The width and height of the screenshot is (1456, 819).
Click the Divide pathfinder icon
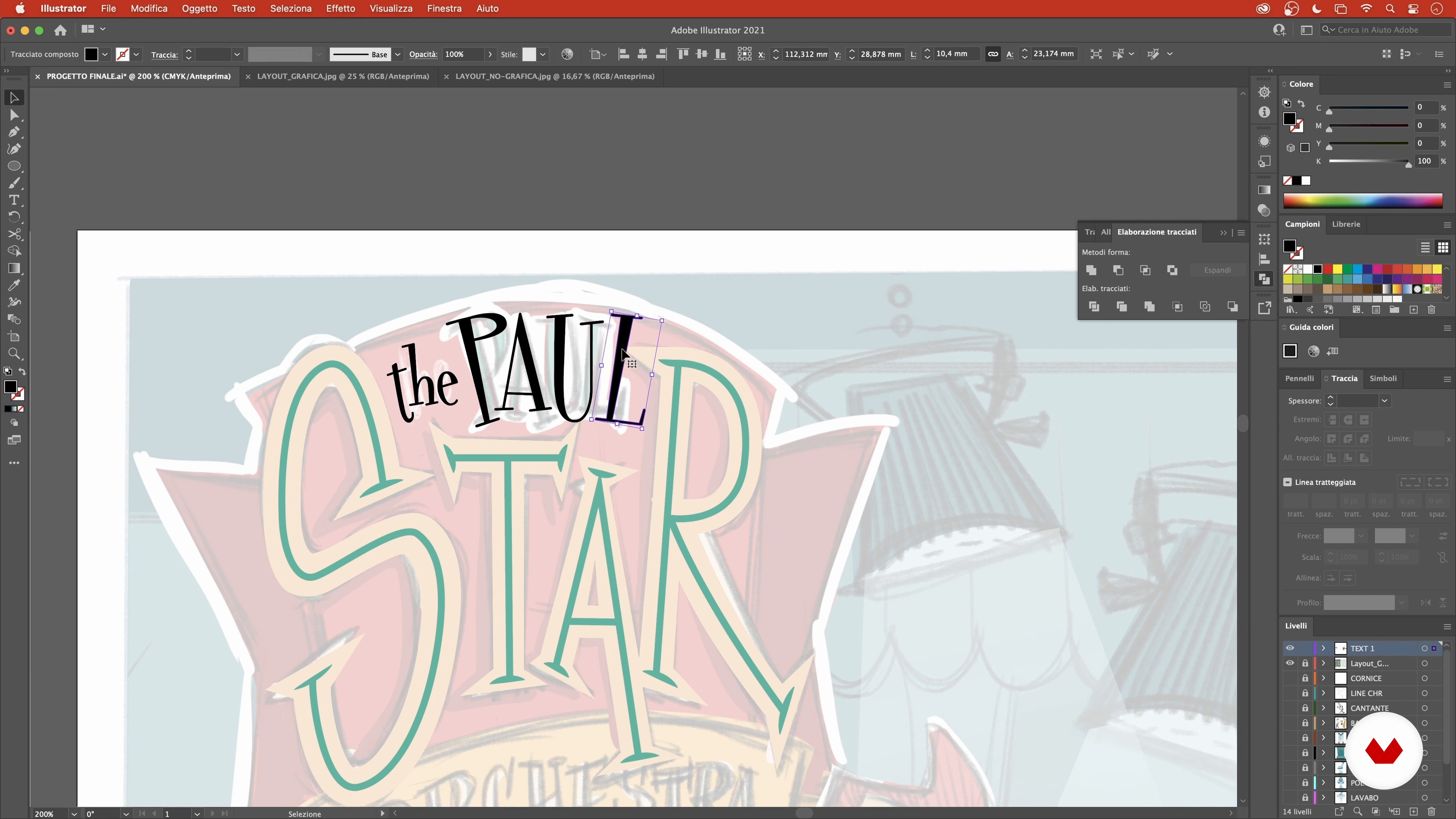pos(1094,306)
